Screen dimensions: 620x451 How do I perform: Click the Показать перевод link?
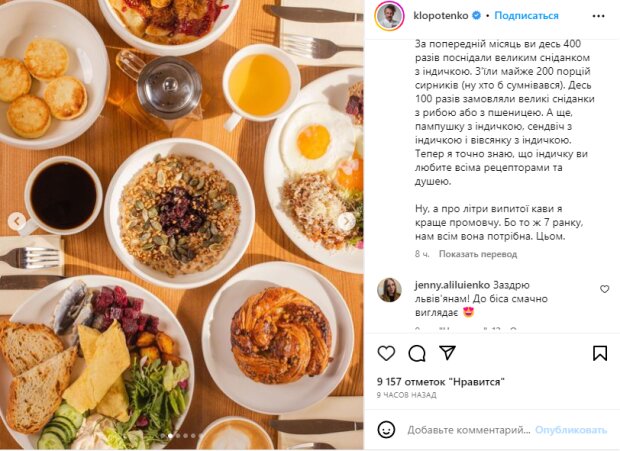coord(478,254)
